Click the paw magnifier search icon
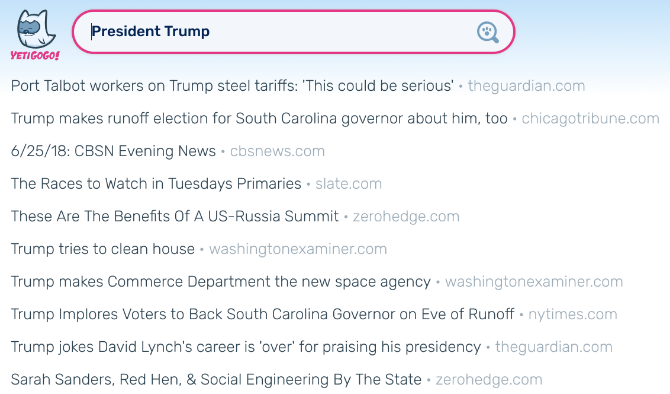This screenshot has height=394, width=670. pyautogui.click(x=488, y=32)
